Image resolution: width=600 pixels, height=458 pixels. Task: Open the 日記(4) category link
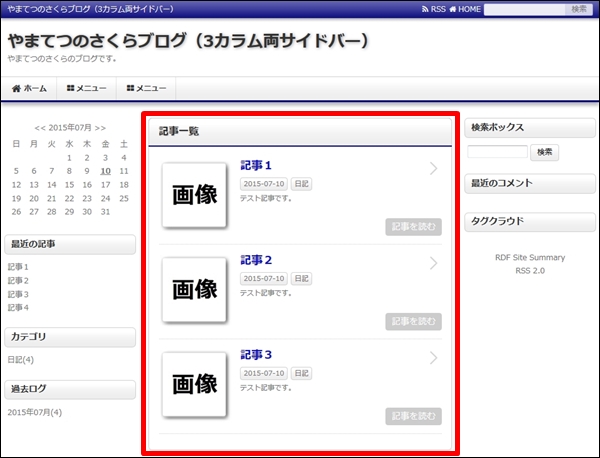point(21,360)
